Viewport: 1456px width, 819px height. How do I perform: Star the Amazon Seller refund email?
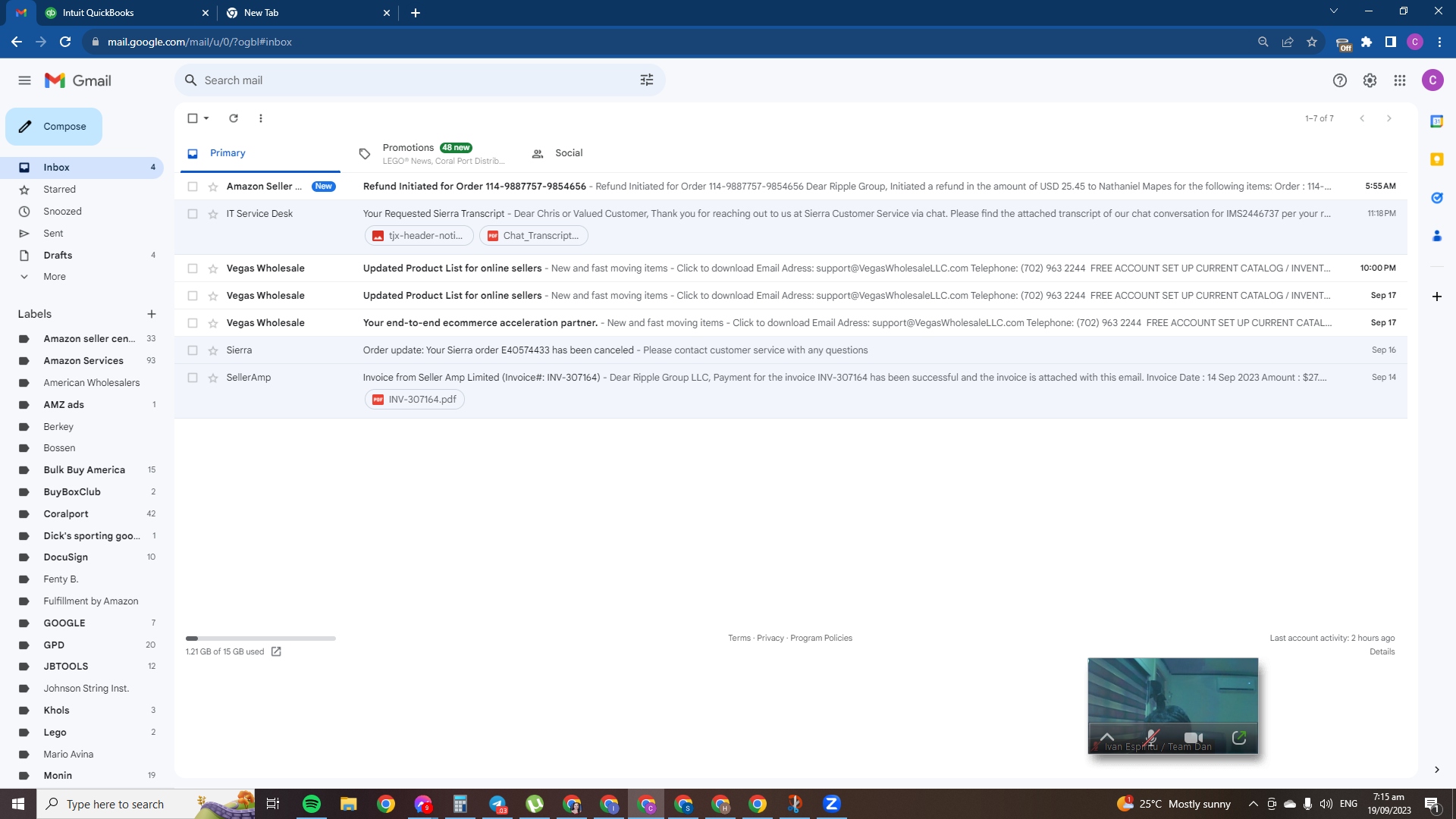[x=213, y=187]
